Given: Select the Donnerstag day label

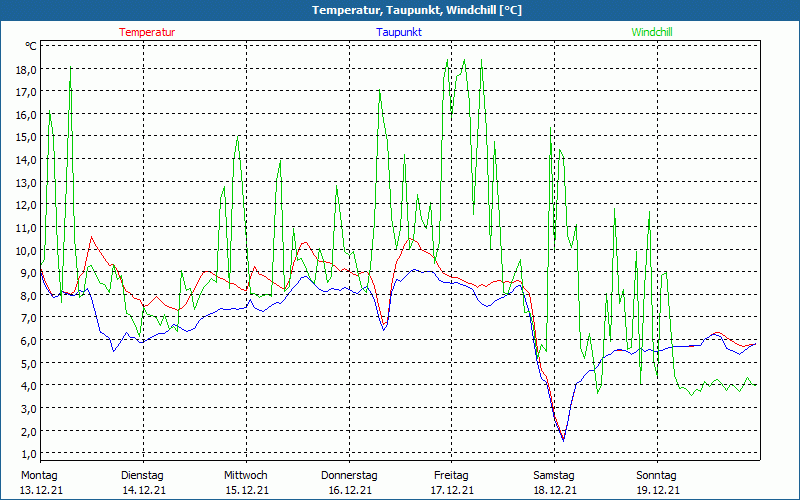Looking at the screenshot, I should [x=349, y=475].
